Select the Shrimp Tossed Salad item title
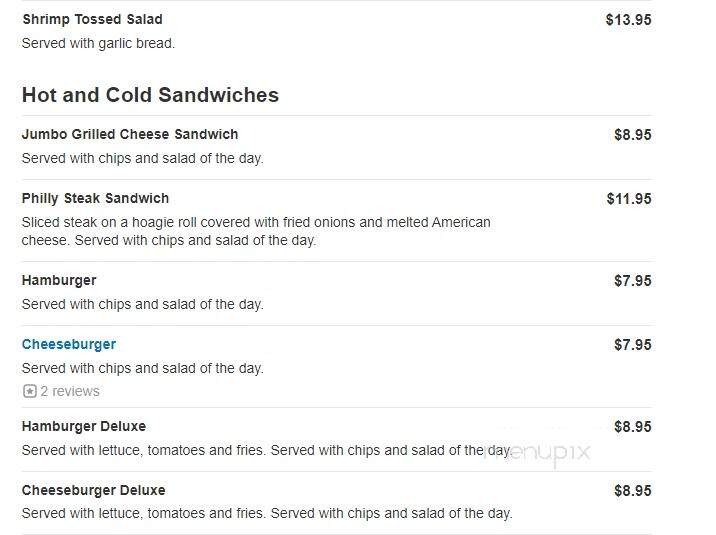 [92, 19]
